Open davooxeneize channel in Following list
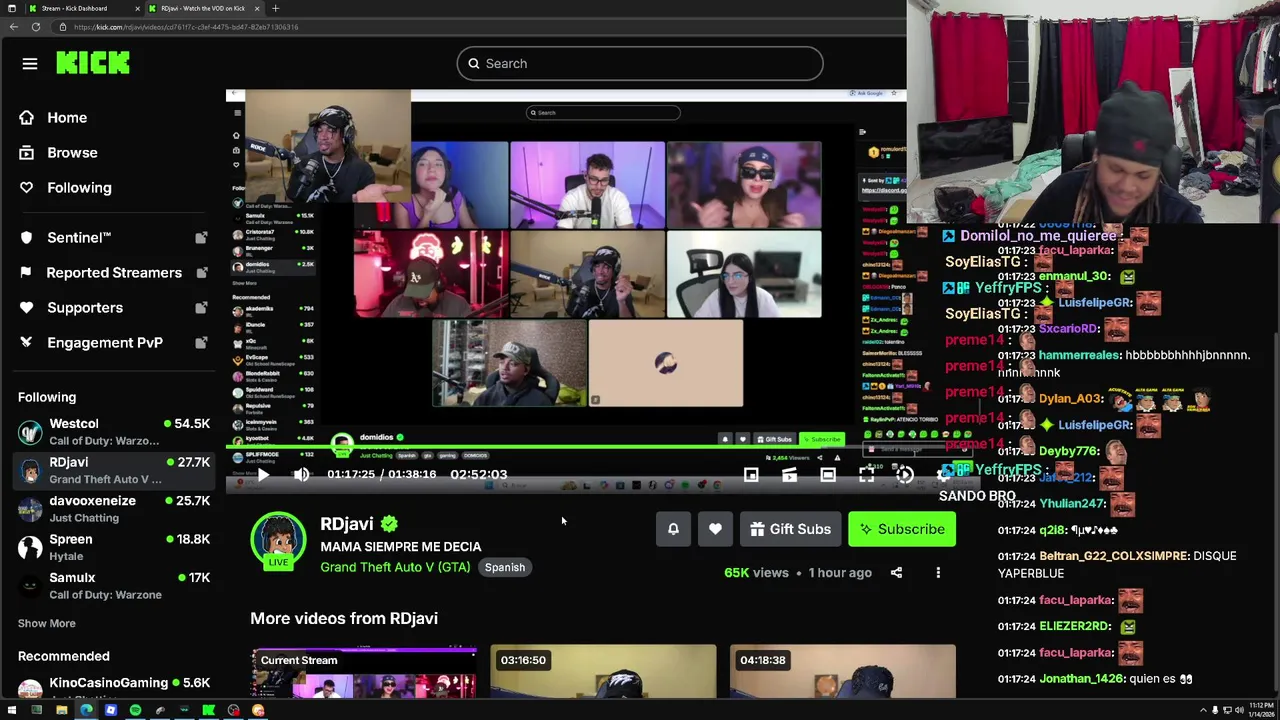The width and height of the screenshot is (1280, 720). click(x=114, y=509)
